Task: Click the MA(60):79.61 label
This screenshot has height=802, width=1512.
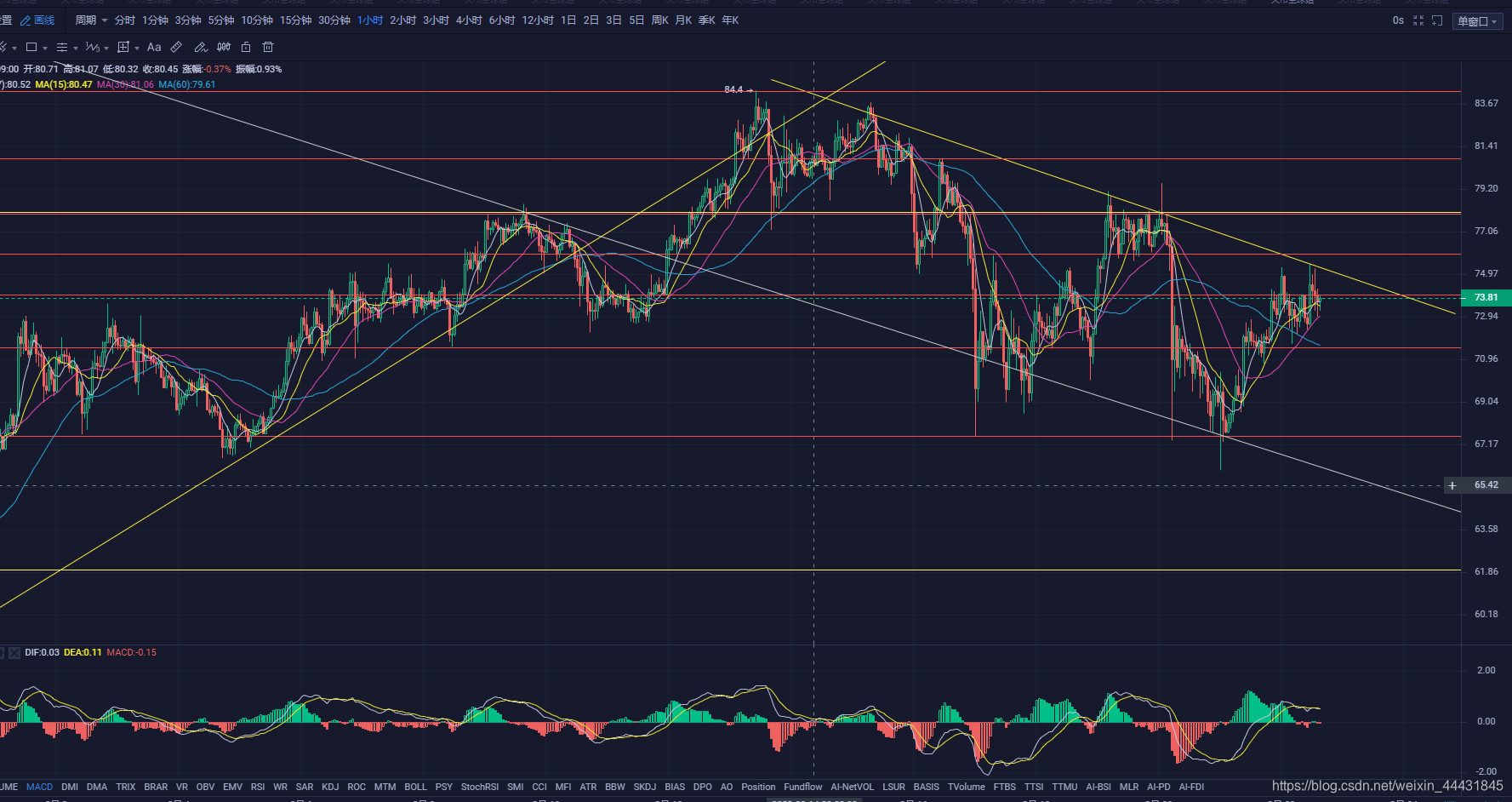Action: click(x=187, y=85)
